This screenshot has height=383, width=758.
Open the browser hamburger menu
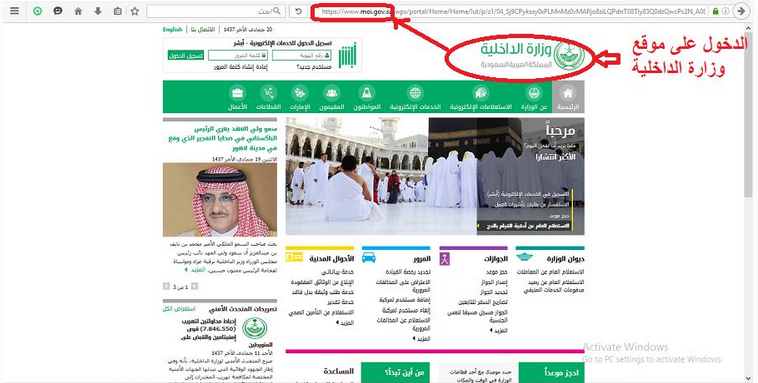15,11
